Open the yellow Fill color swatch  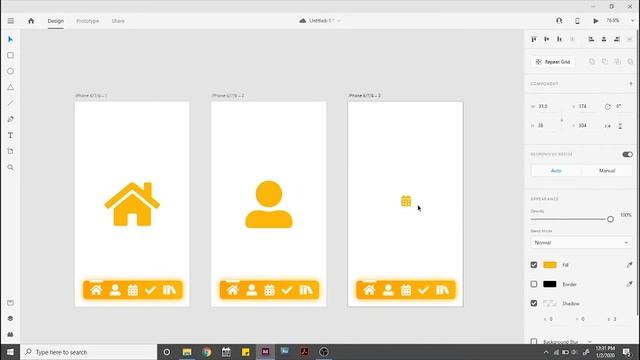tap(549, 265)
